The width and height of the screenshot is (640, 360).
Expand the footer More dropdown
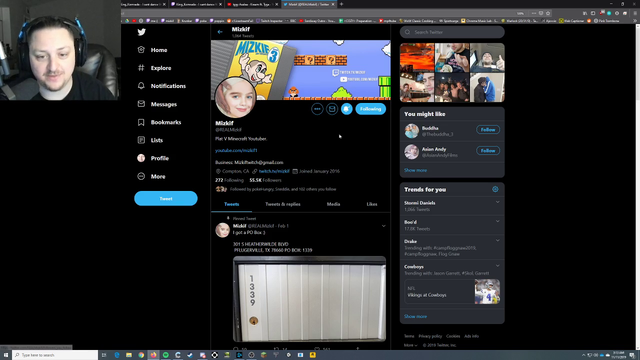[x=410, y=345]
